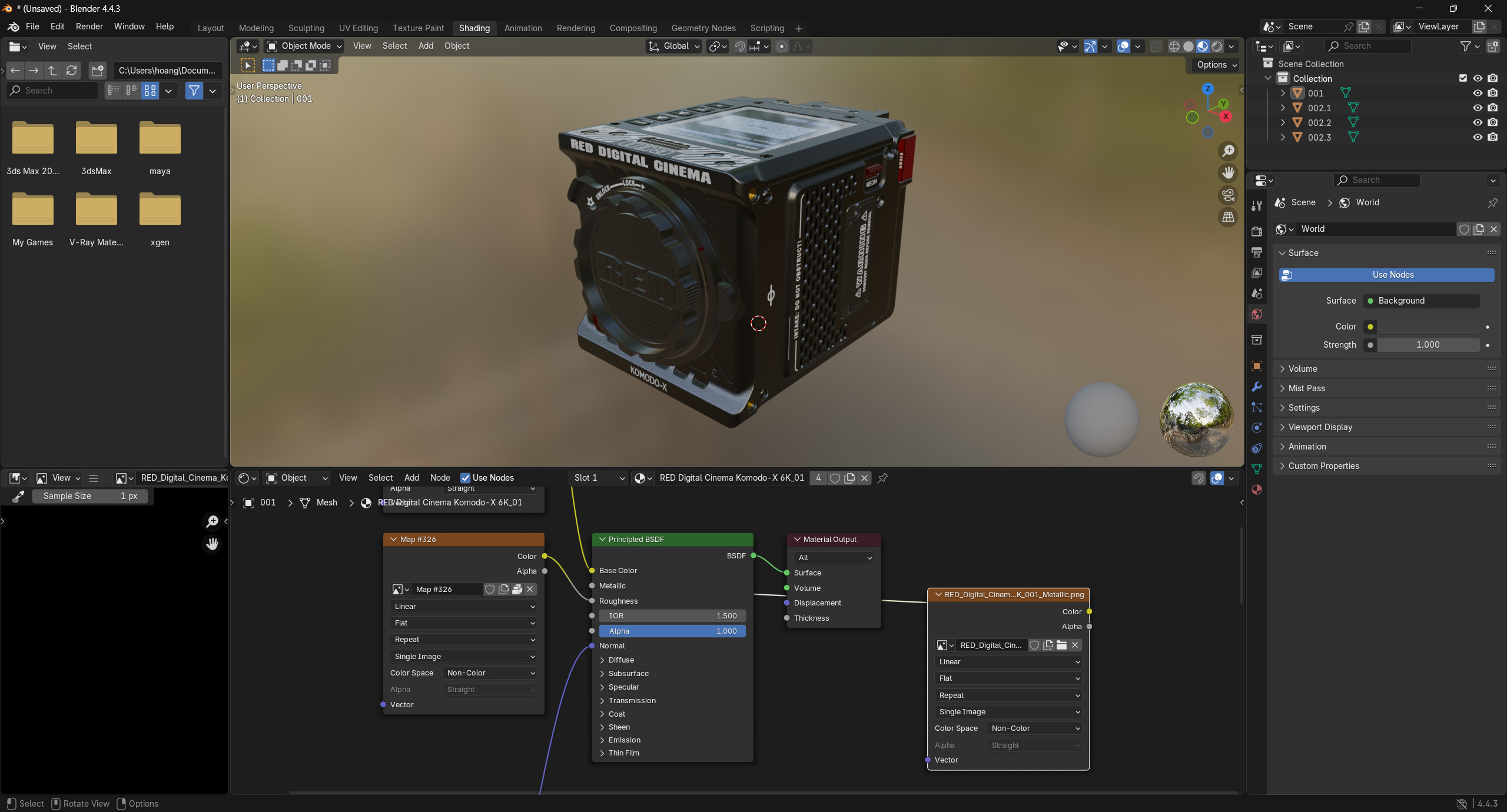Expand the Mist Pass panel
The image size is (1507, 812).
[x=1386, y=388]
